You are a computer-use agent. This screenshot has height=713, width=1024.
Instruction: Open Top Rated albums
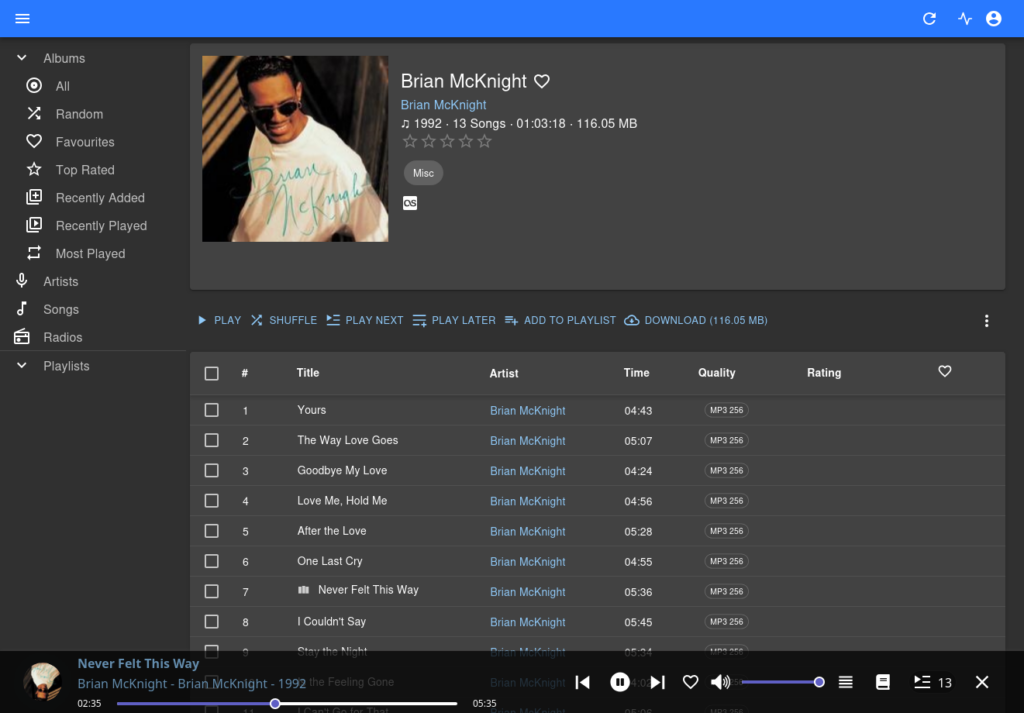[x=85, y=170]
